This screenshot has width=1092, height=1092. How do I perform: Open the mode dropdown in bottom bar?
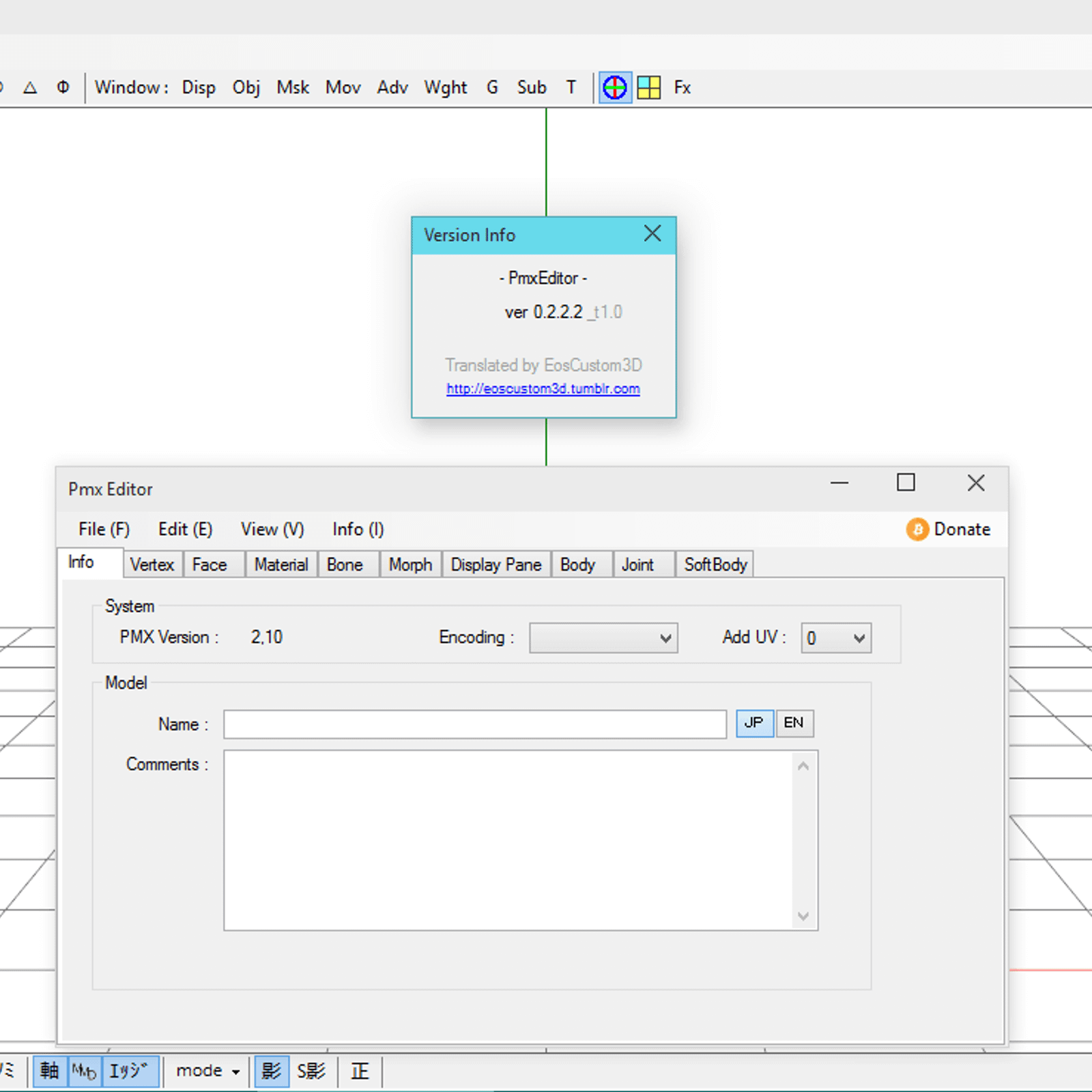tap(207, 1071)
